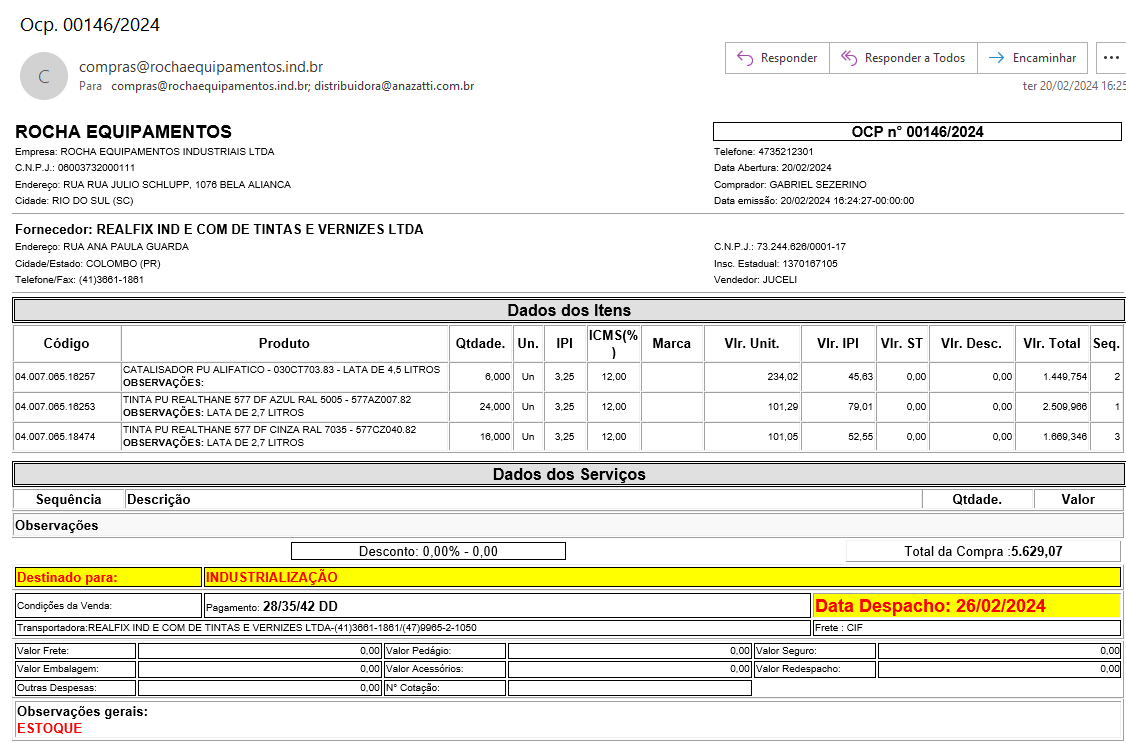Viewport: 1126px width, 743px height.
Task: Click the Dados dos Itens section header
Action: point(568,310)
